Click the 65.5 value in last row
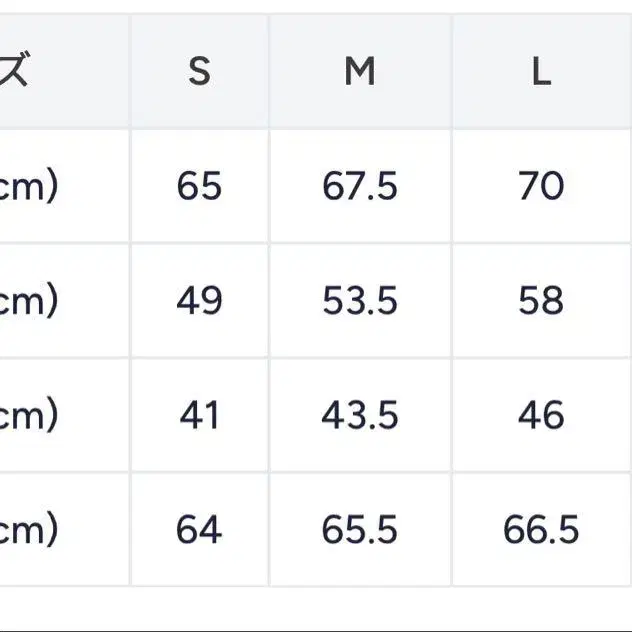632x632 pixels. pyautogui.click(x=360, y=529)
